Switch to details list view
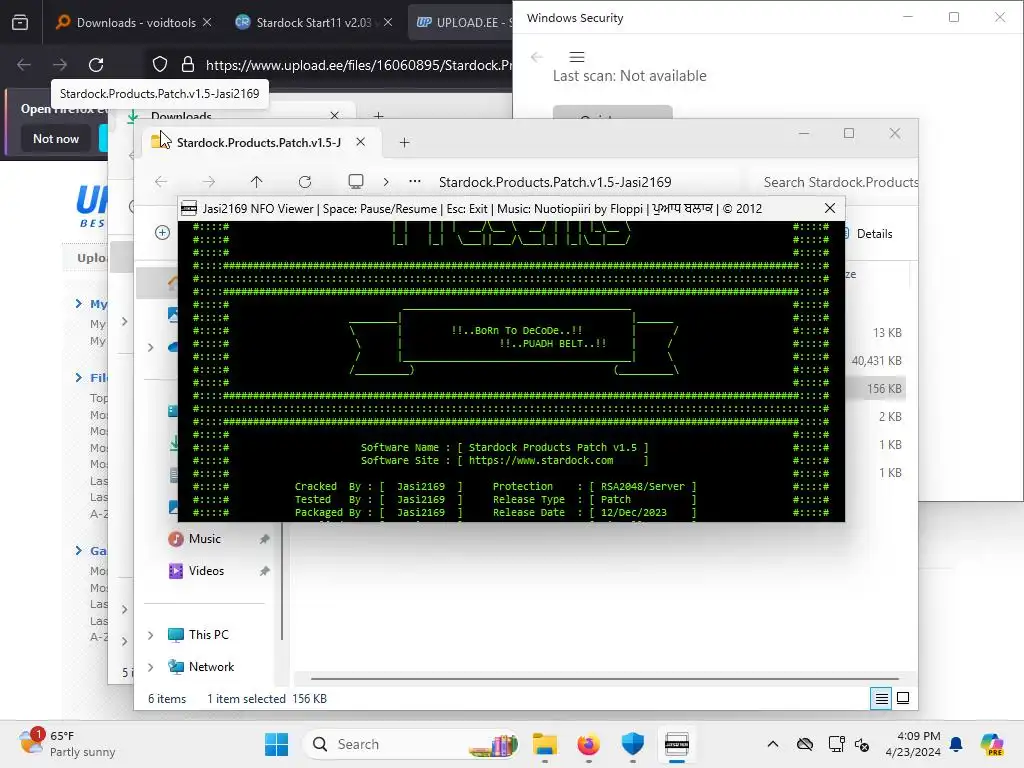Viewport: 1024px width, 768px height. pyautogui.click(x=881, y=699)
